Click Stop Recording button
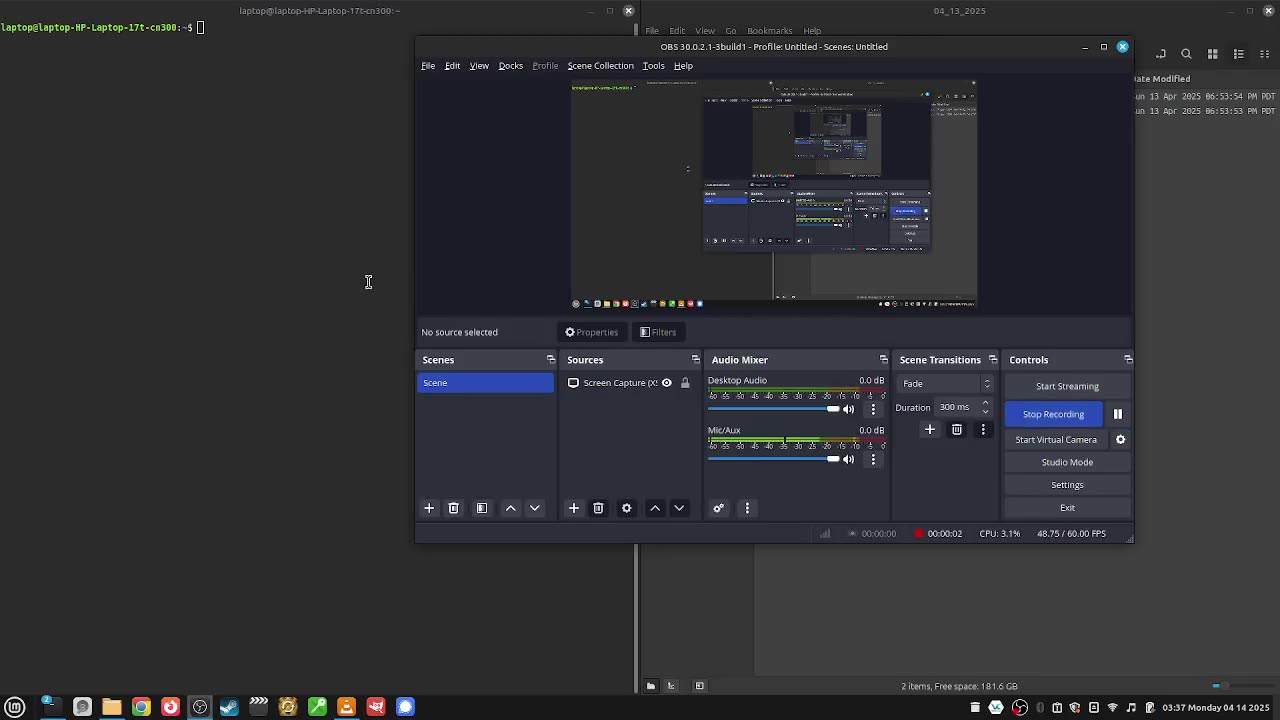Screen dimensions: 1280x720 tap(1053, 414)
